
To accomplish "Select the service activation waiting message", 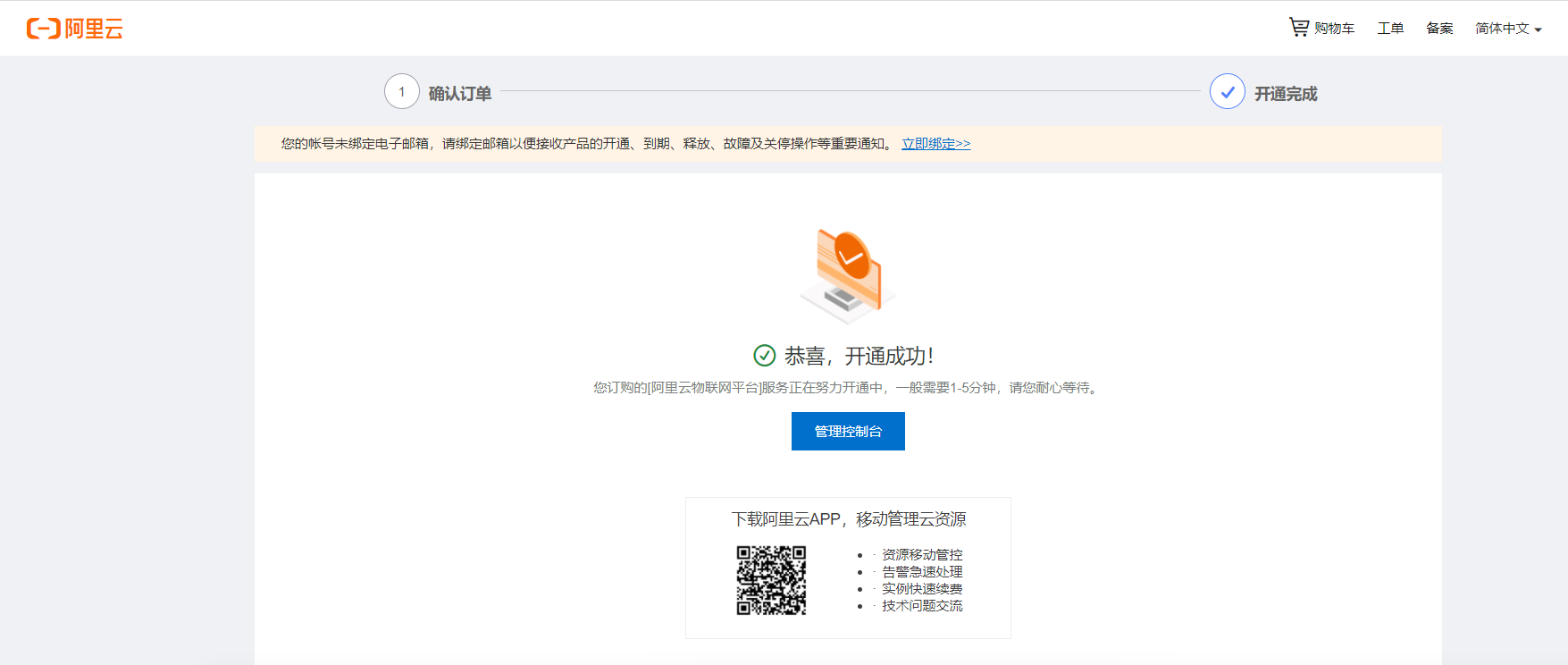I will tap(848, 388).
